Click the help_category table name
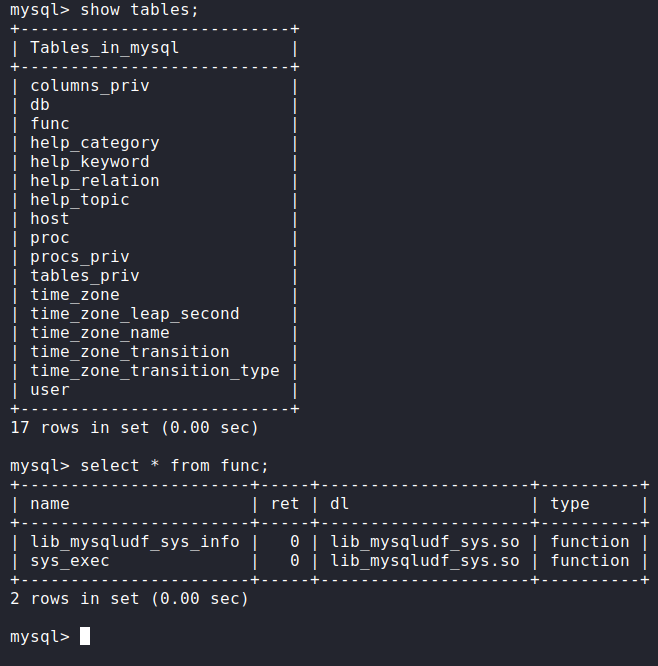The width and height of the screenshot is (658, 666). pos(95,143)
